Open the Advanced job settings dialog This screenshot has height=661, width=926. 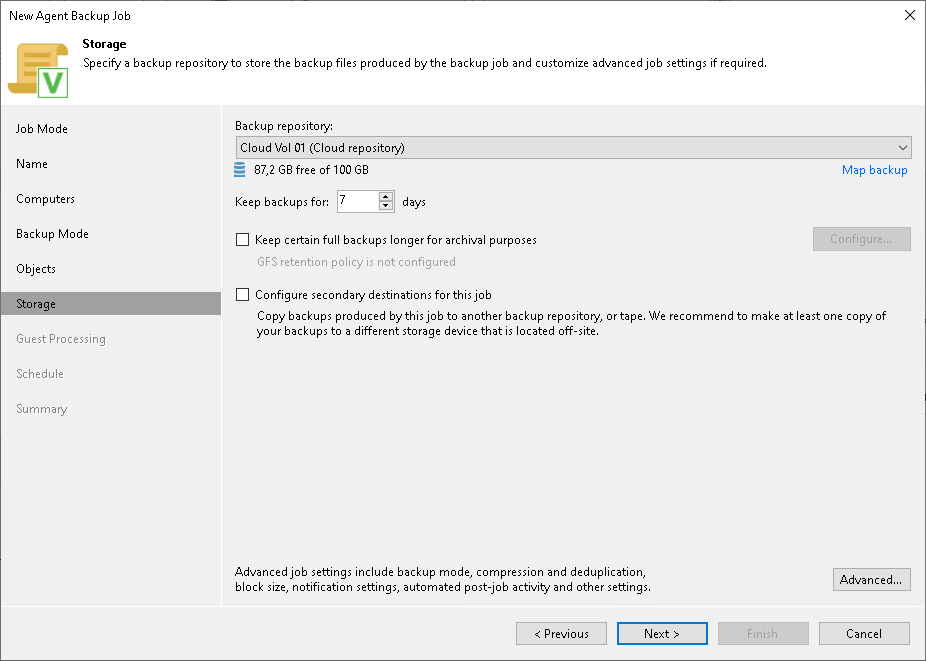pyautogui.click(x=871, y=579)
